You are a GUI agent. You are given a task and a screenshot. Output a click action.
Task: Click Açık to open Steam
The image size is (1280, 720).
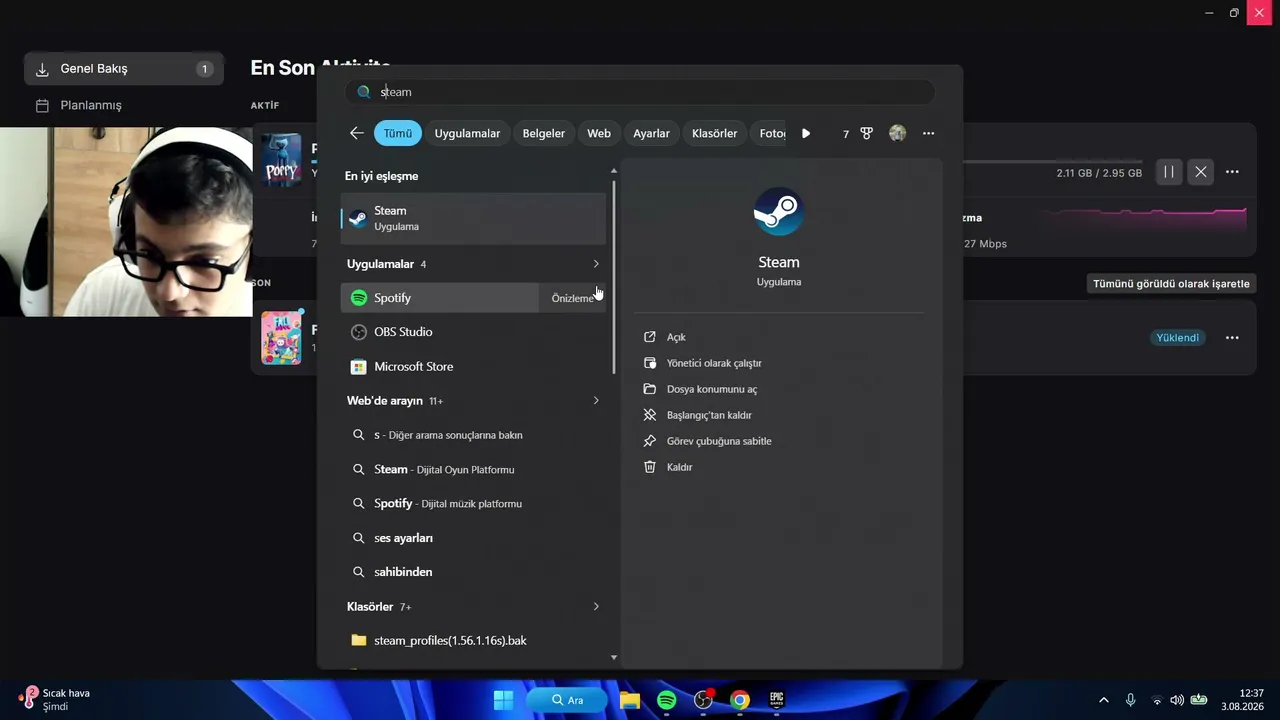(x=676, y=337)
